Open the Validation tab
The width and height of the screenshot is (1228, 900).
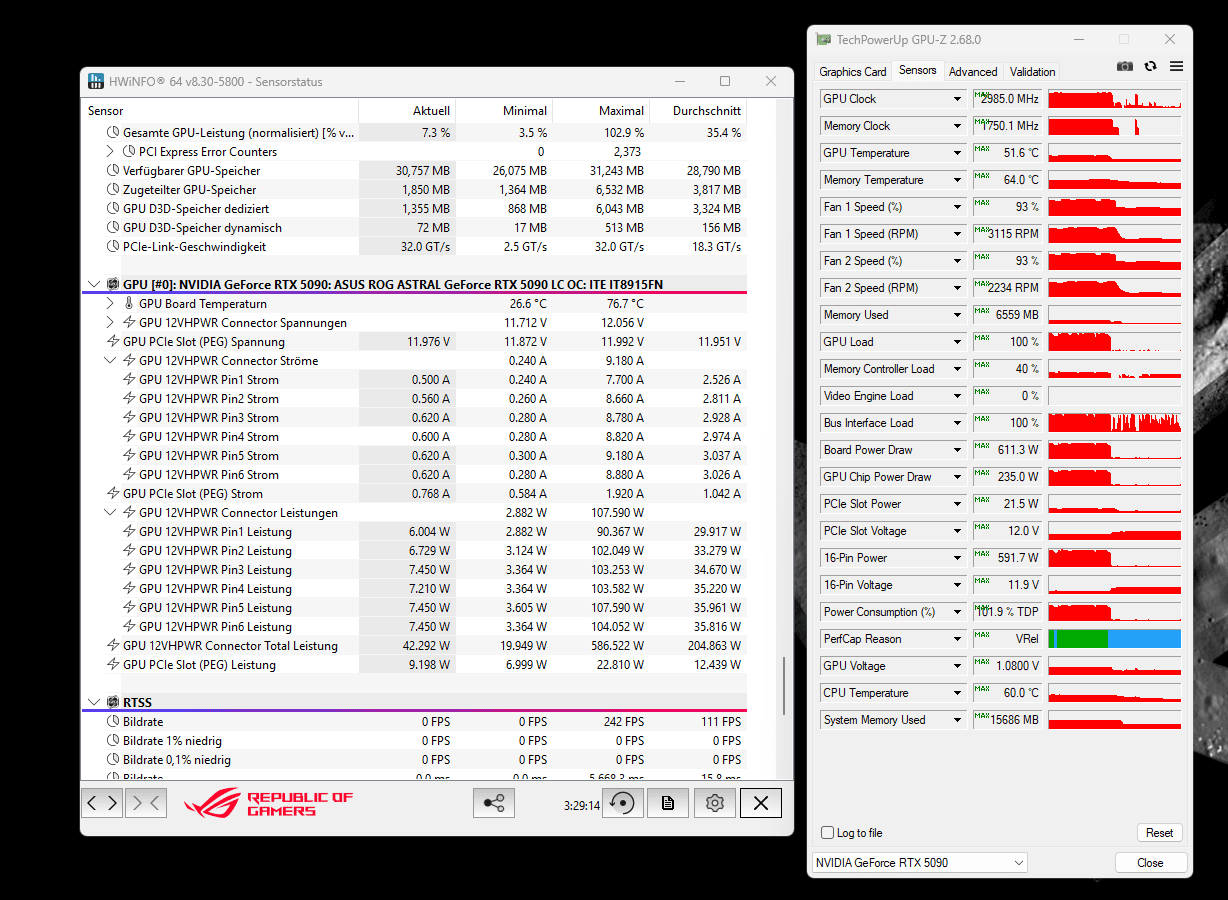pyautogui.click(x=1032, y=72)
